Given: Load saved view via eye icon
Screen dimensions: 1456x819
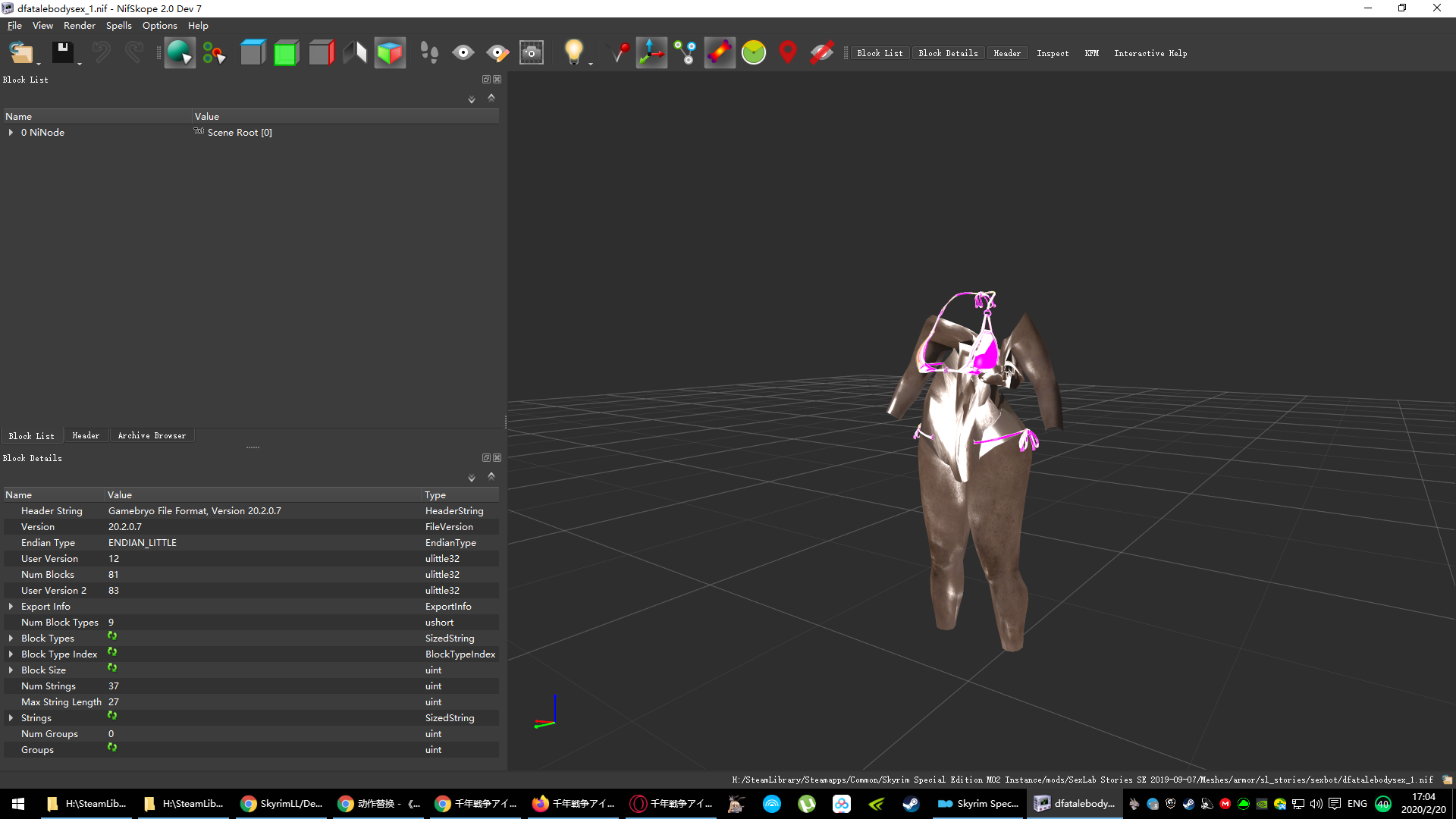Looking at the screenshot, I should [463, 52].
